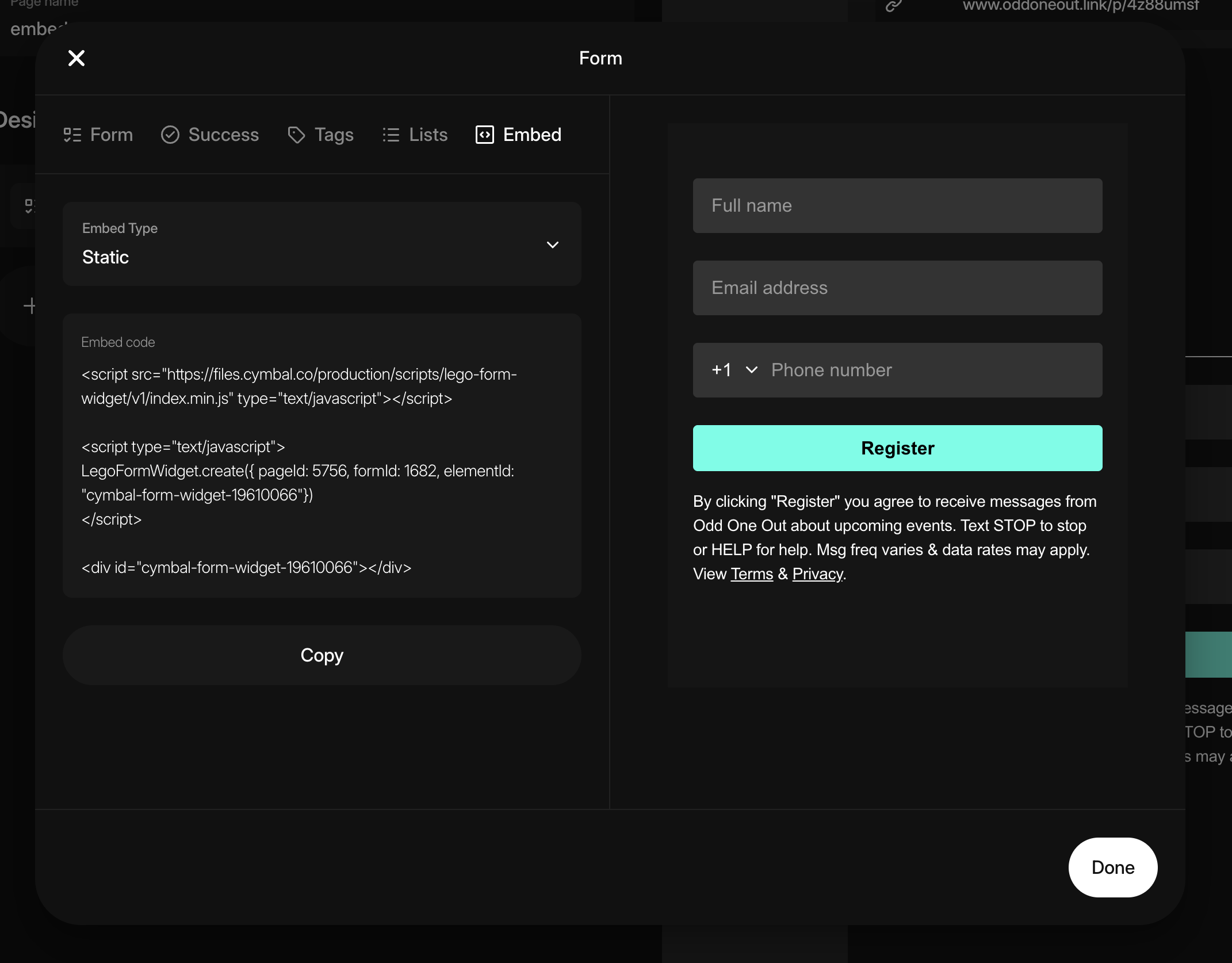Close the Form dialog with X icon
Image resolution: width=1232 pixels, height=963 pixels.
pyautogui.click(x=76, y=58)
